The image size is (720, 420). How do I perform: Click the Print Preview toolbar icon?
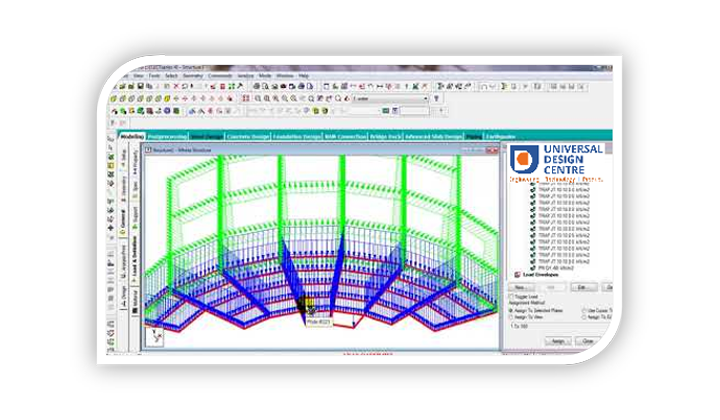tap(265, 86)
